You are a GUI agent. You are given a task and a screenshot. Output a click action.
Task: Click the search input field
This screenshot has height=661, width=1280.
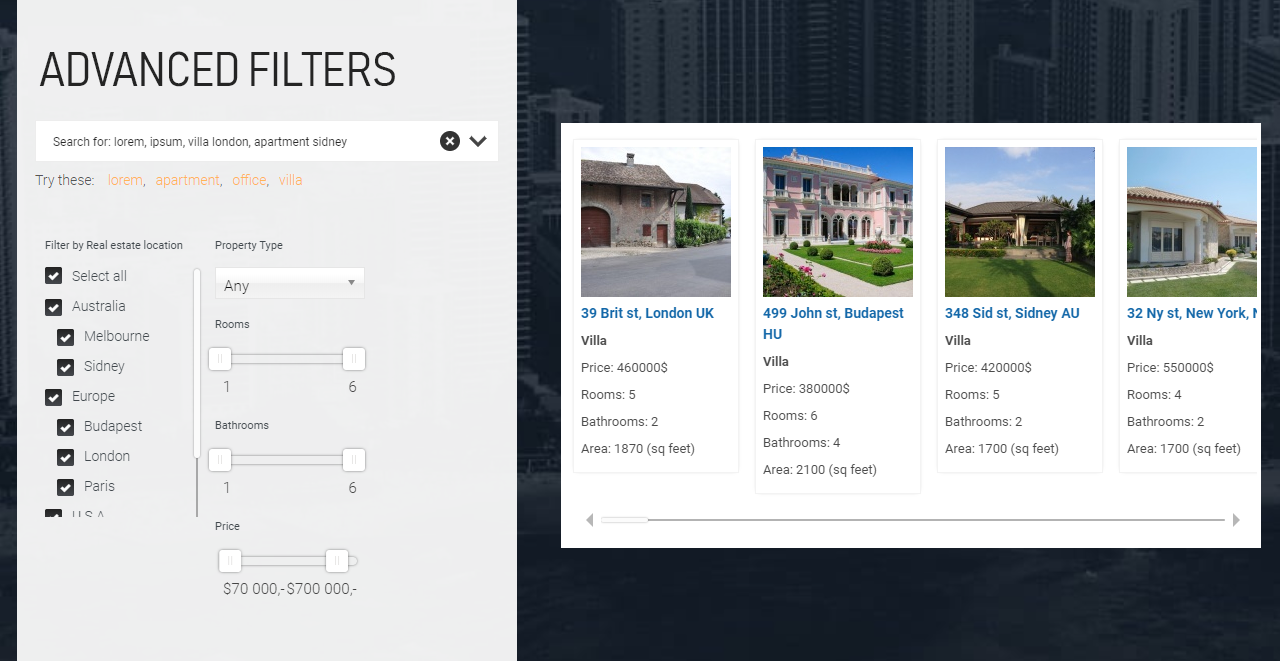240,142
